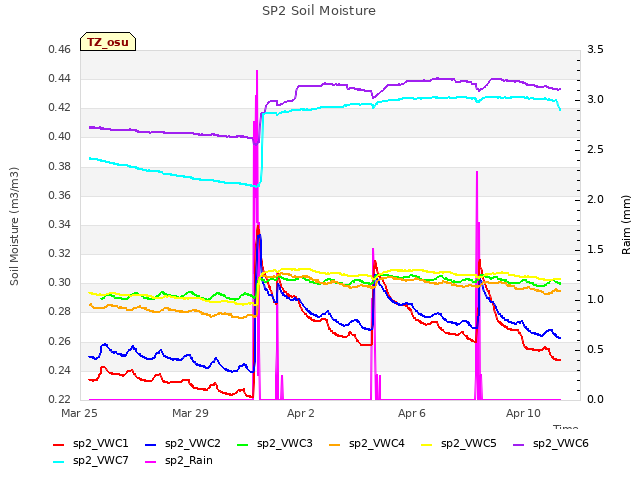Toggle the sp2_VWC5 legend entry

coord(459,443)
